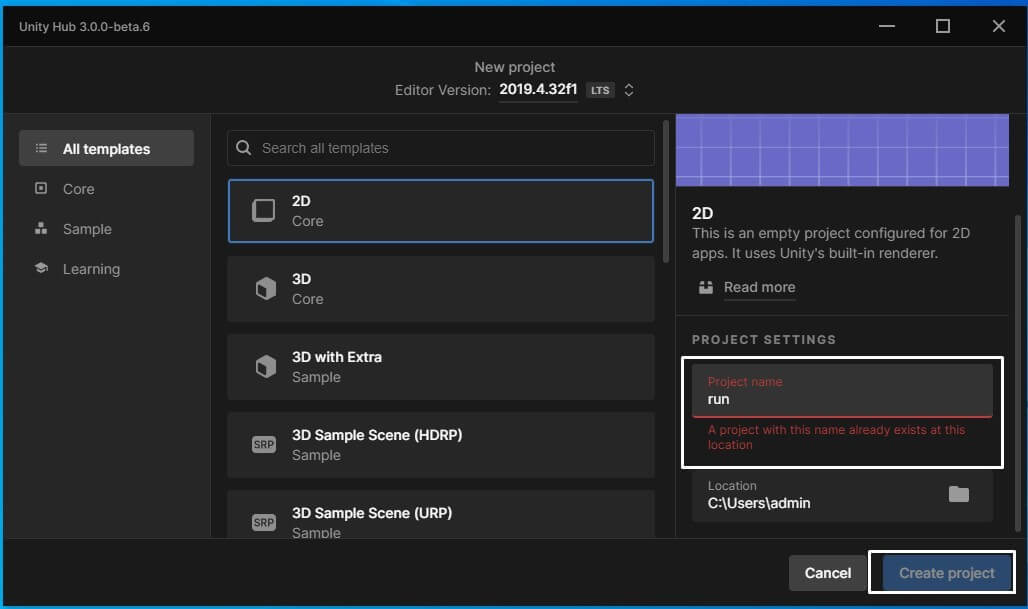Click the 2D template square icon
Image resolution: width=1028 pixels, height=609 pixels.
264,210
